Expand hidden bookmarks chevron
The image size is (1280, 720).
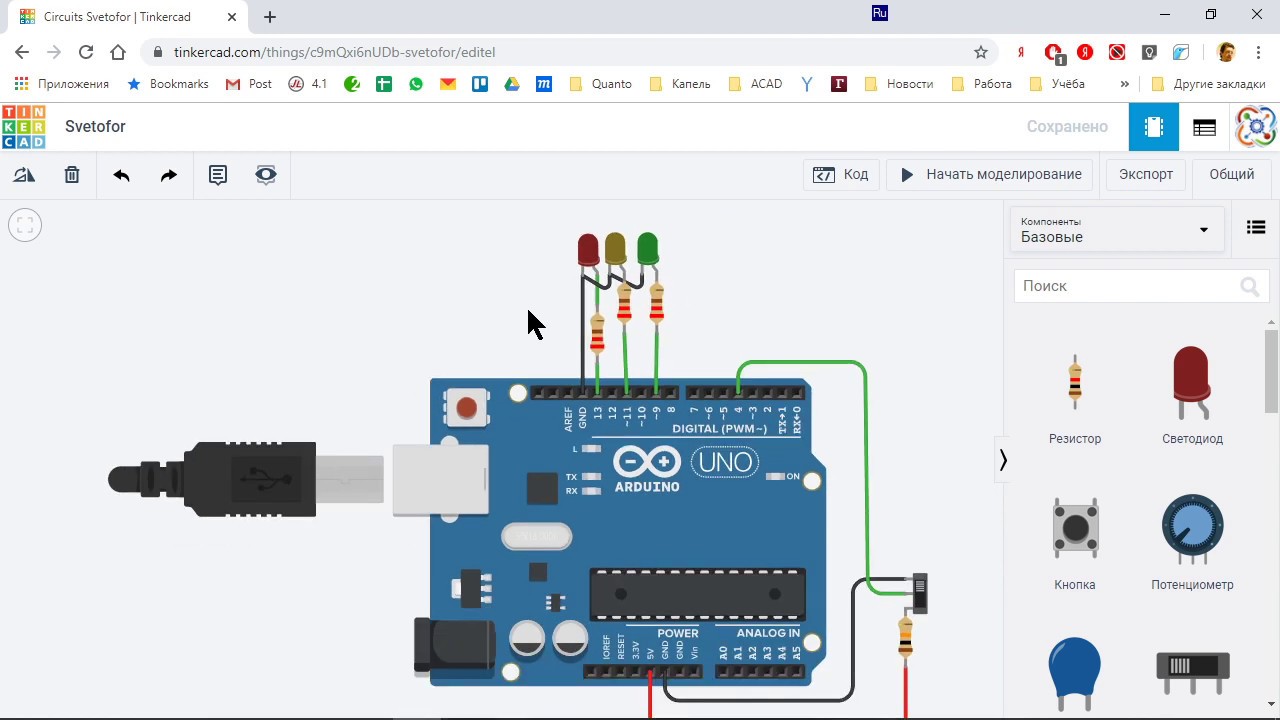(x=1125, y=84)
